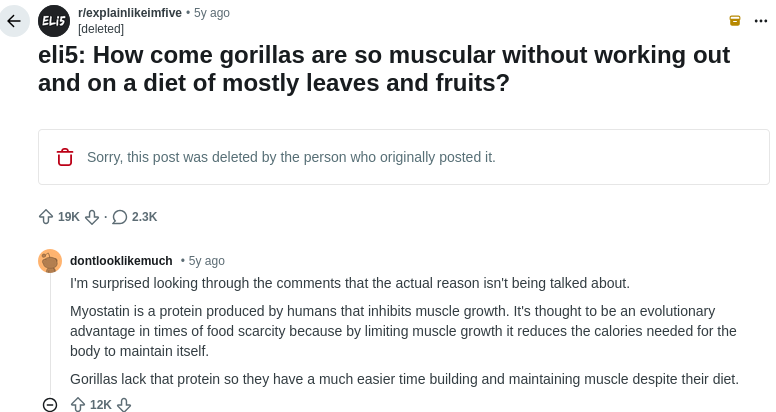Click the vertical comment thread line

click(x=50, y=330)
